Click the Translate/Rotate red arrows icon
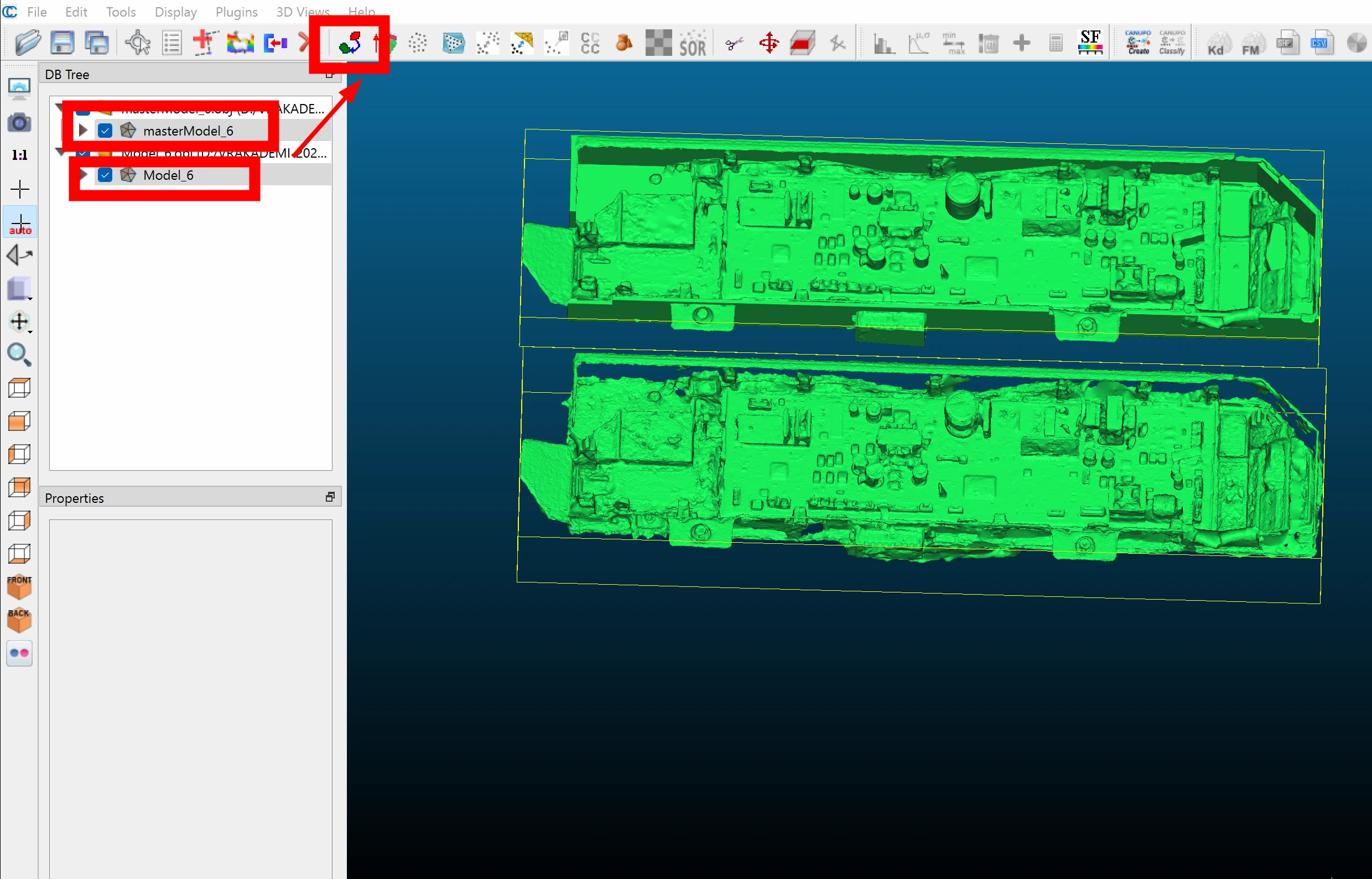Screen dimensions: 1372x879 pyautogui.click(x=769, y=43)
